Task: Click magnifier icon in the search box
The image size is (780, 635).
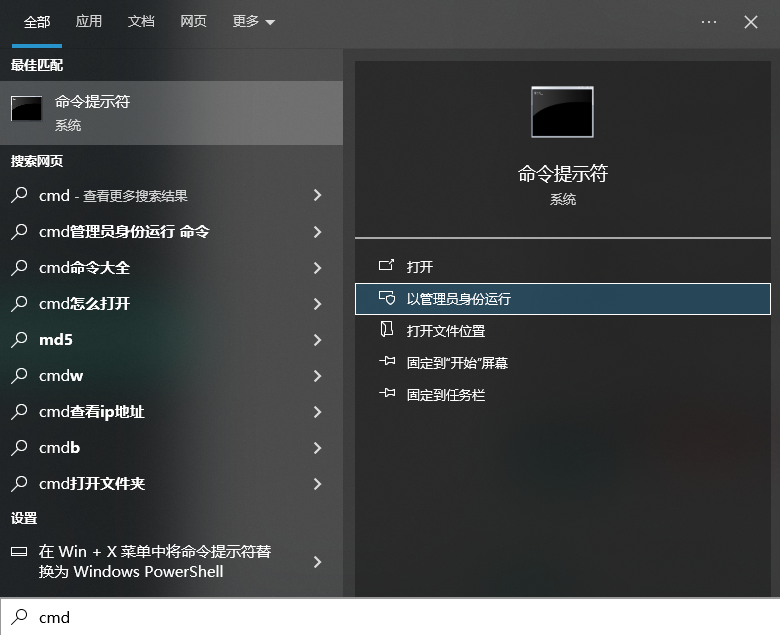Action: point(19,616)
